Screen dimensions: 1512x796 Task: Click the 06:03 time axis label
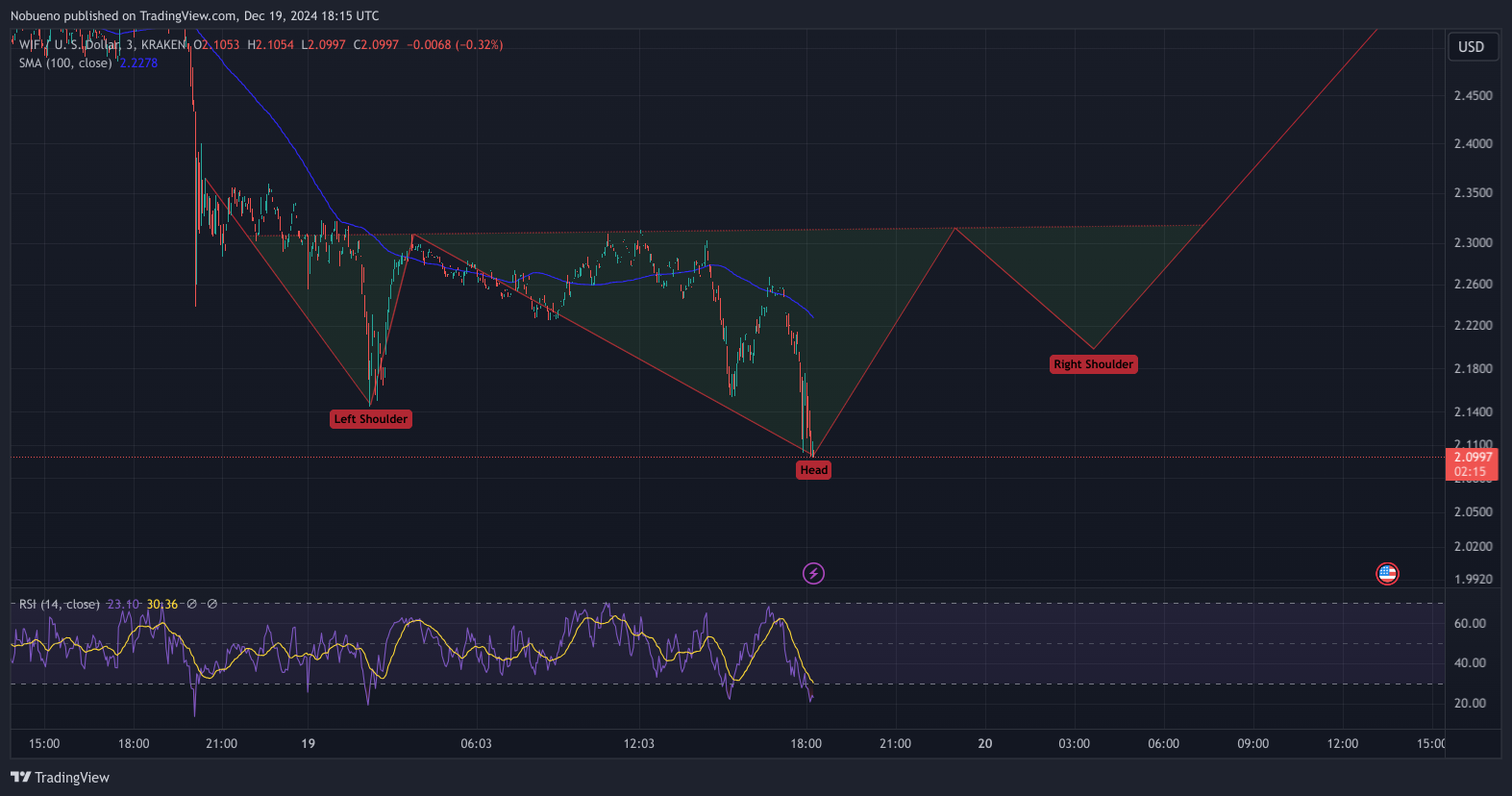(476, 743)
